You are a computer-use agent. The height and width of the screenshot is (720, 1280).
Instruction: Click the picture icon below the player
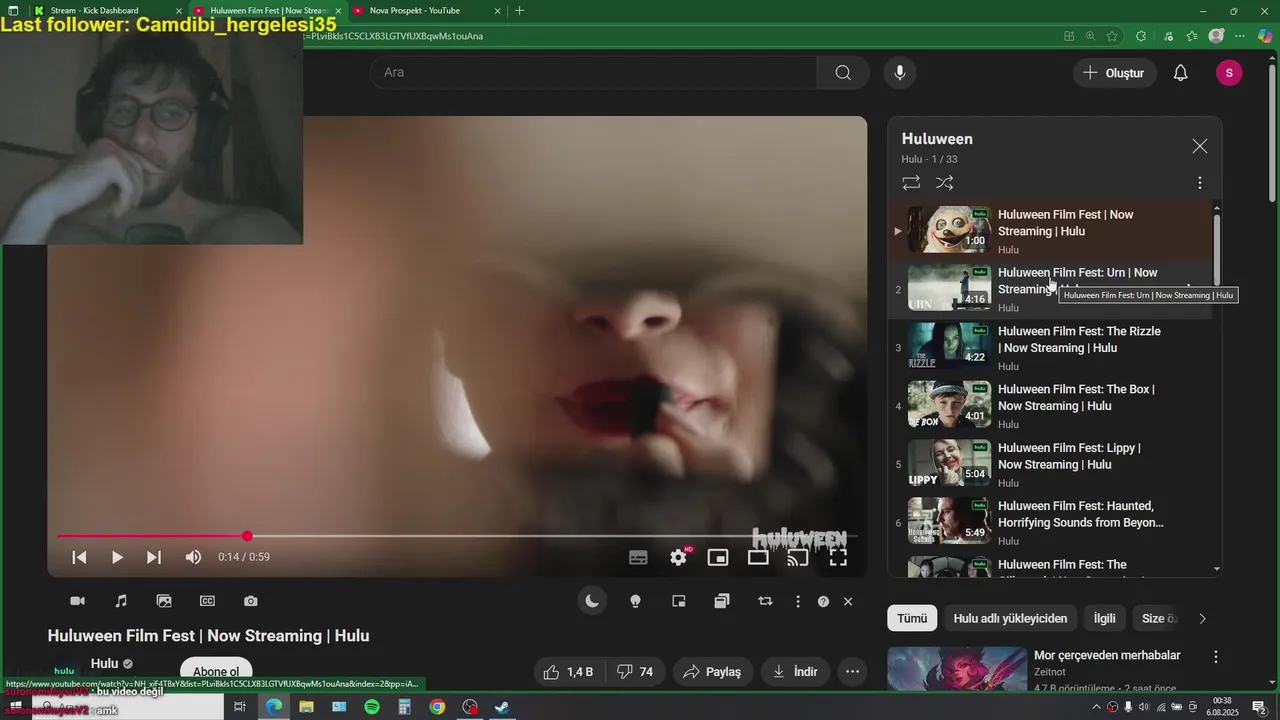(164, 601)
